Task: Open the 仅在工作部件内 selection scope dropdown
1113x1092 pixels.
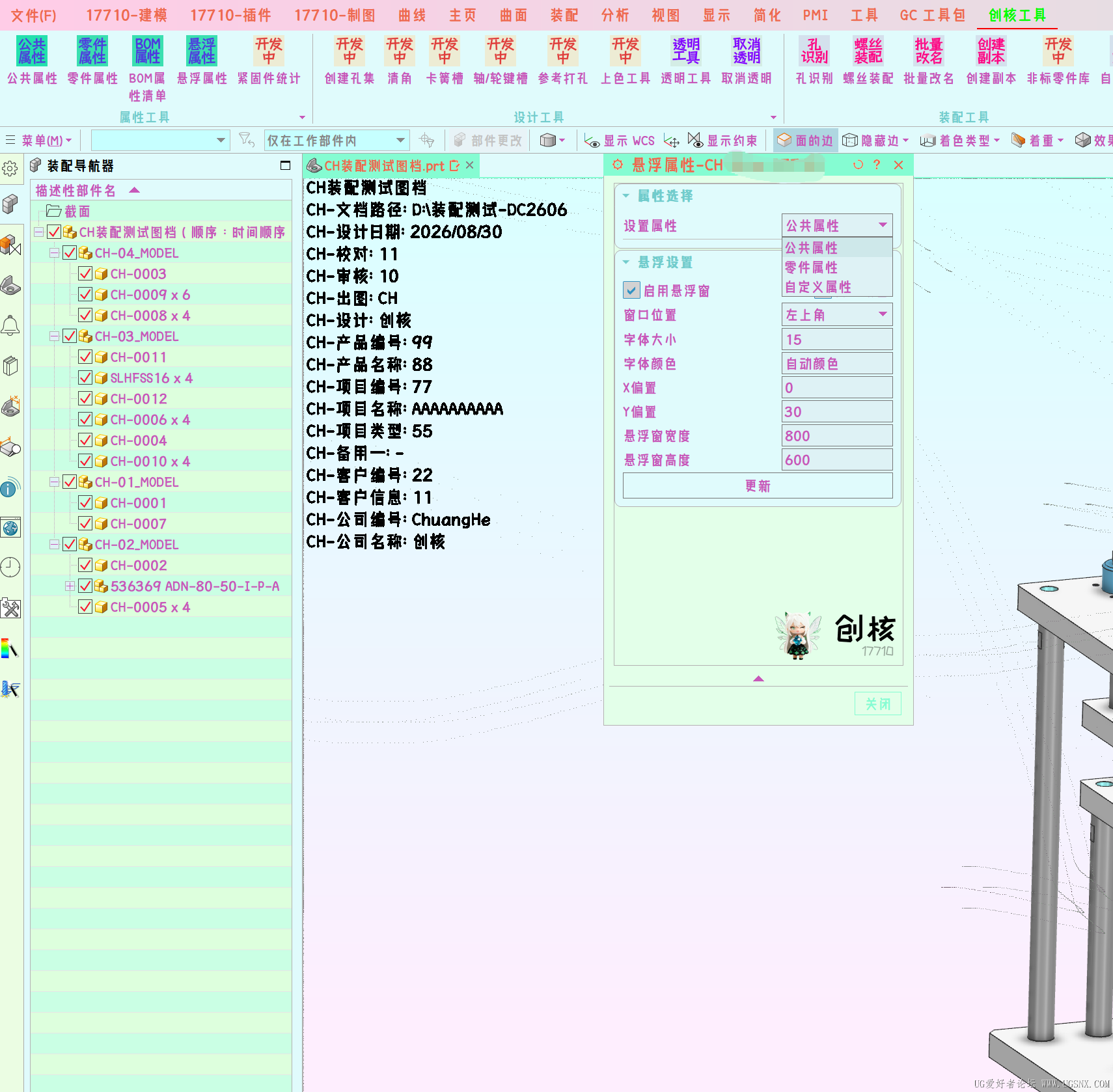Action: coord(337,141)
